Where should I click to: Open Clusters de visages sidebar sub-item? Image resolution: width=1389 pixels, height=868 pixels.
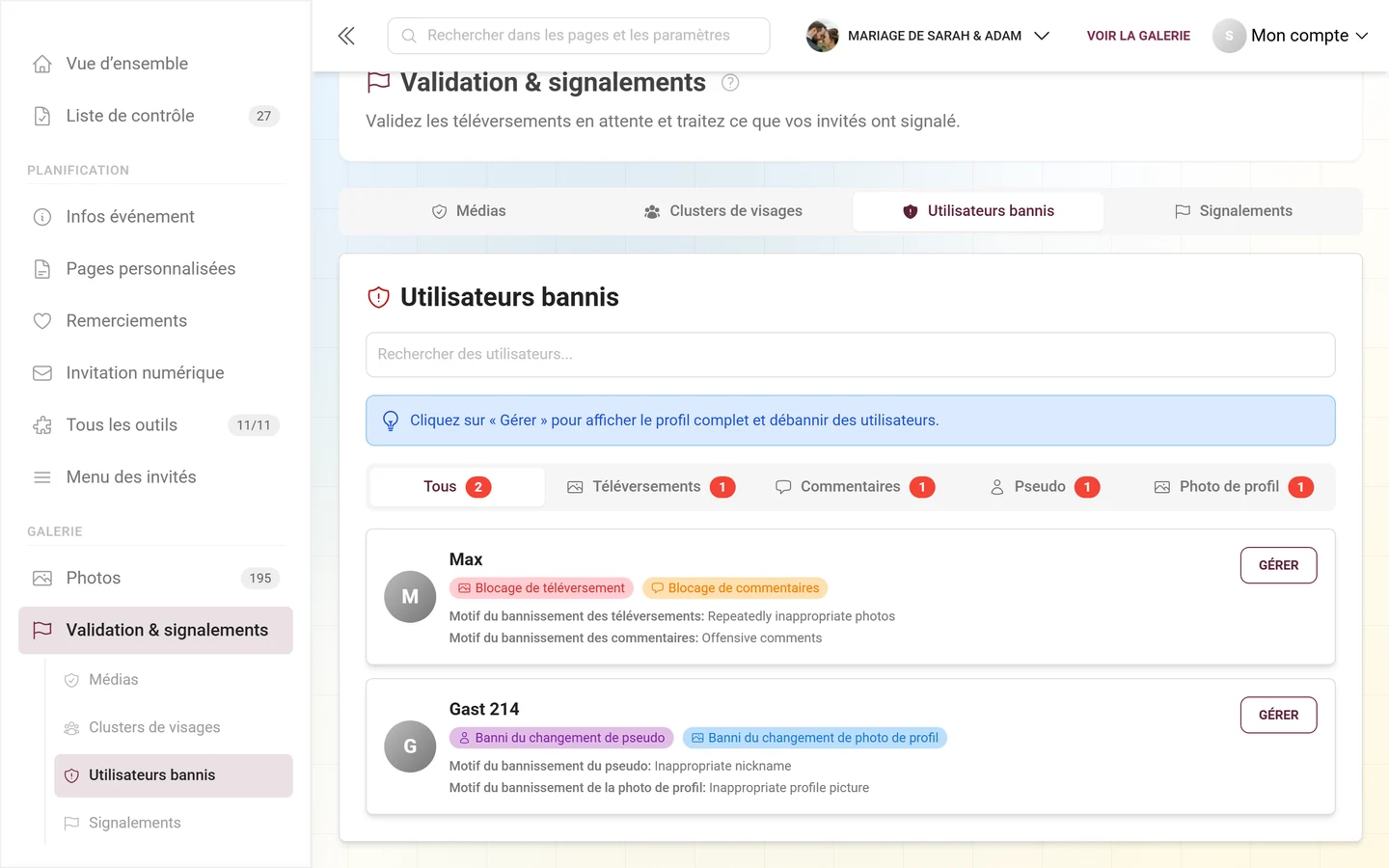(174, 728)
